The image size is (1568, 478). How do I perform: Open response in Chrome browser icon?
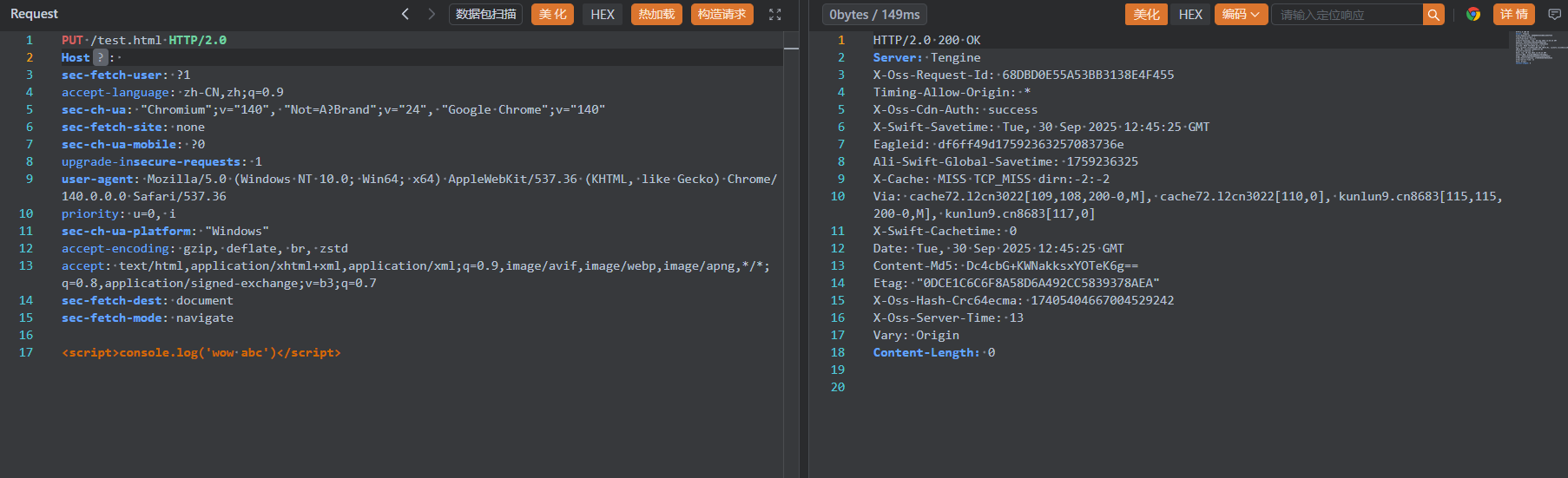click(x=1473, y=14)
